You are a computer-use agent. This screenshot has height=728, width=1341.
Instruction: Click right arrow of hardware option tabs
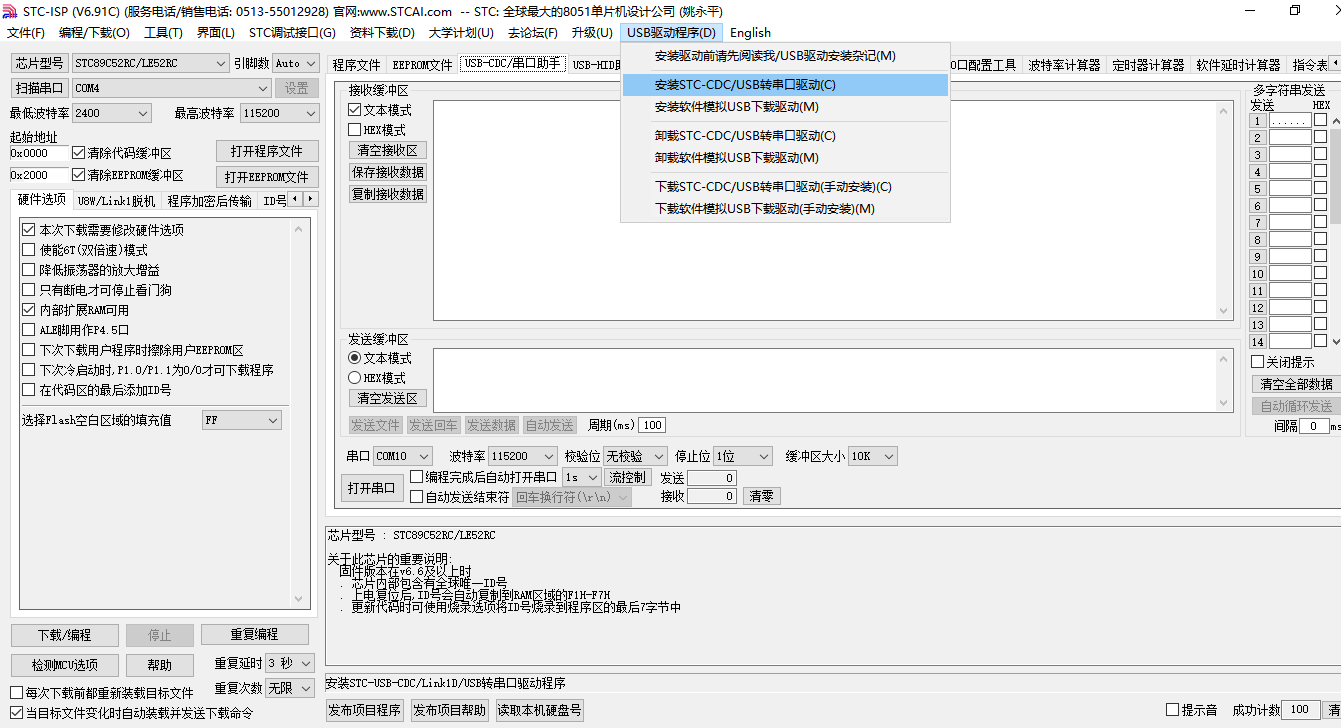pos(311,200)
